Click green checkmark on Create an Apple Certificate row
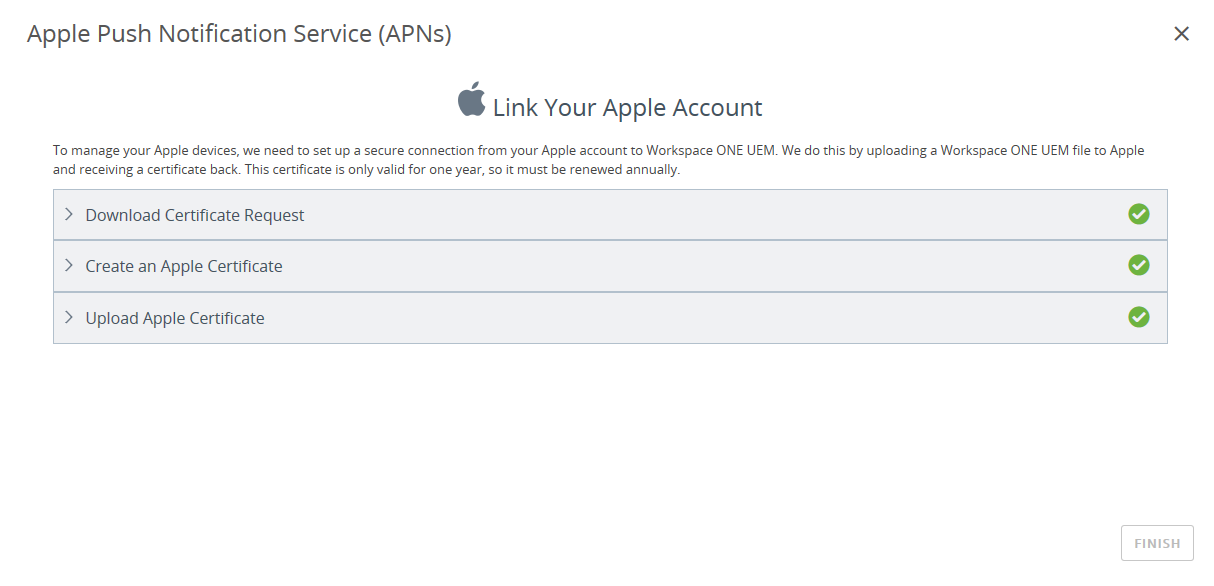 pyautogui.click(x=1138, y=265)
